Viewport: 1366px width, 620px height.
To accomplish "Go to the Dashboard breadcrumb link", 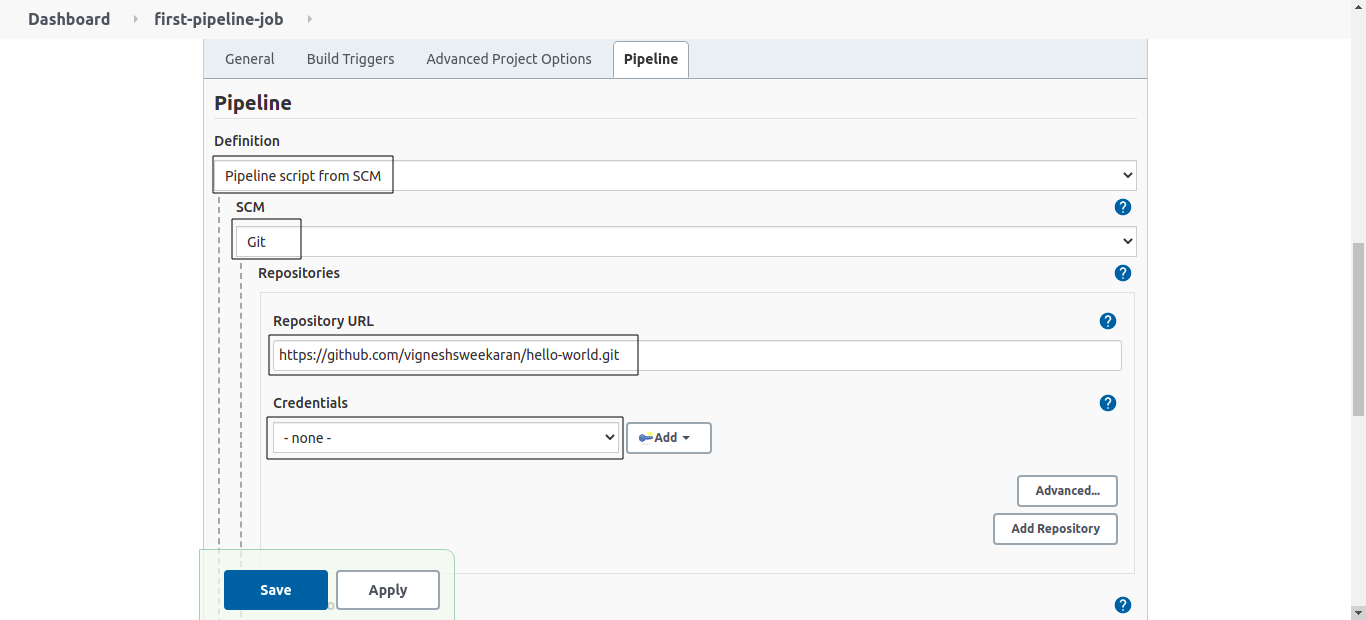I will click(69, 19).
